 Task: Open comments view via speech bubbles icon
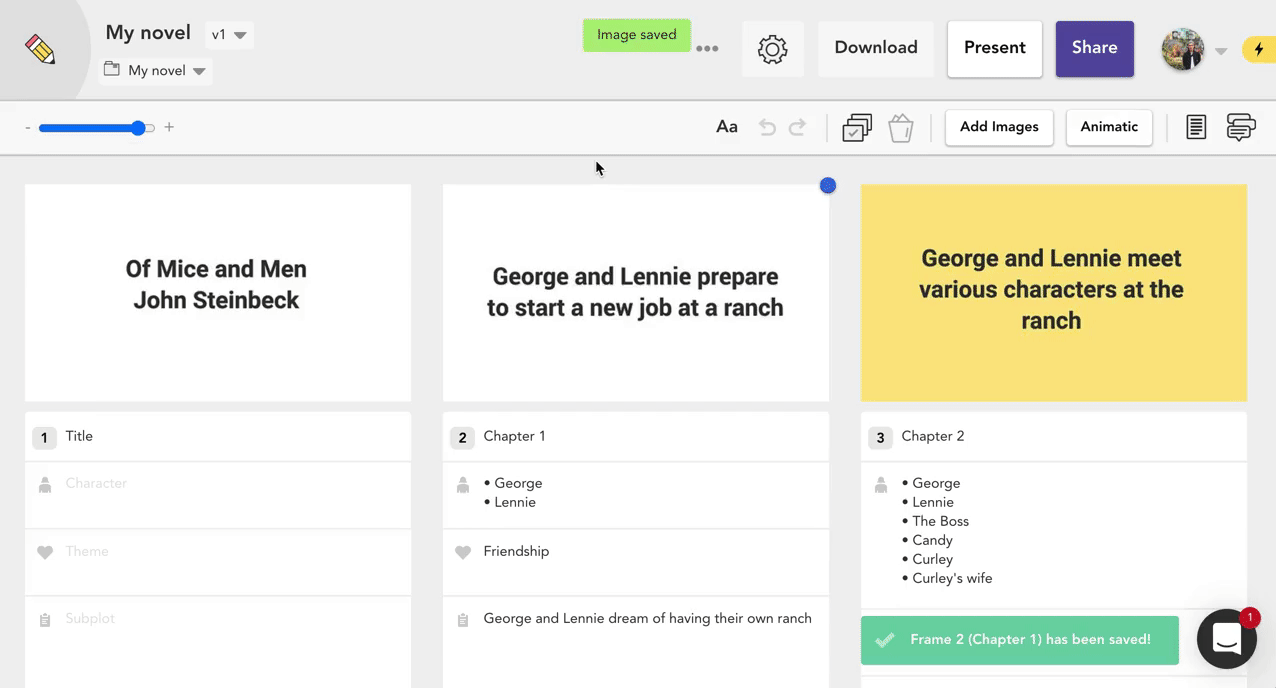point(1240,127)
